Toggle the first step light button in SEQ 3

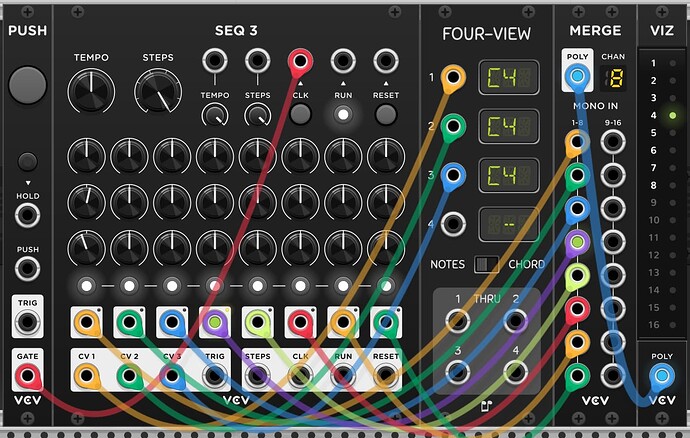point(87,286)
